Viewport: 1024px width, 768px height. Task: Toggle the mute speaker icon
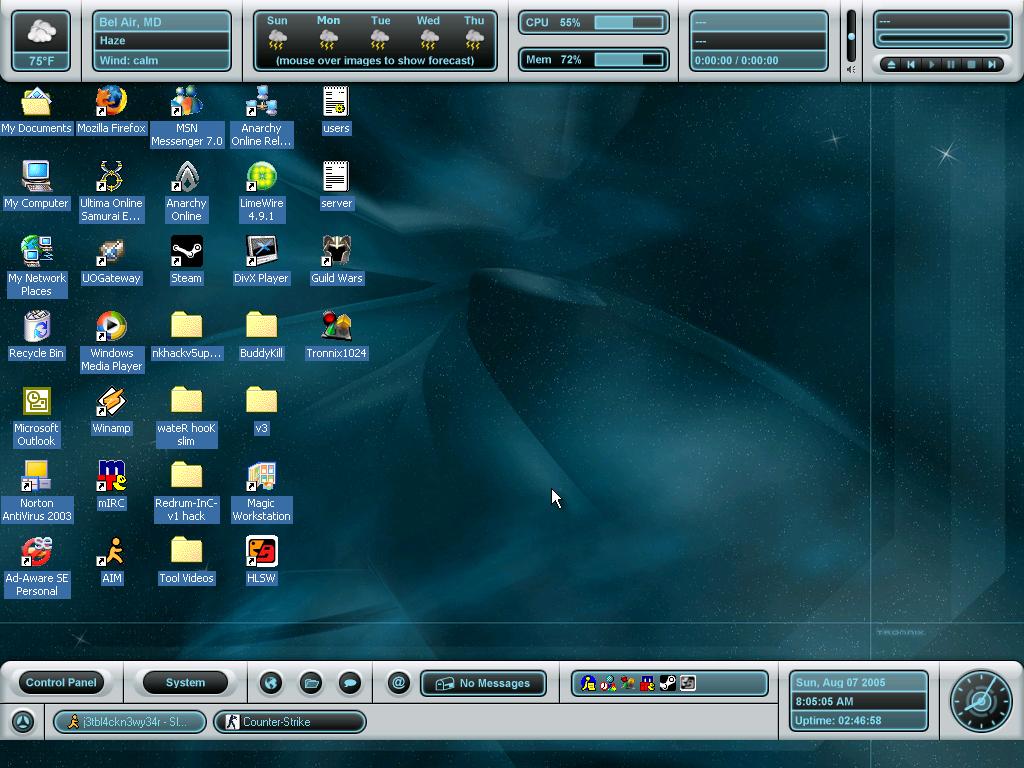click(851, 69)
